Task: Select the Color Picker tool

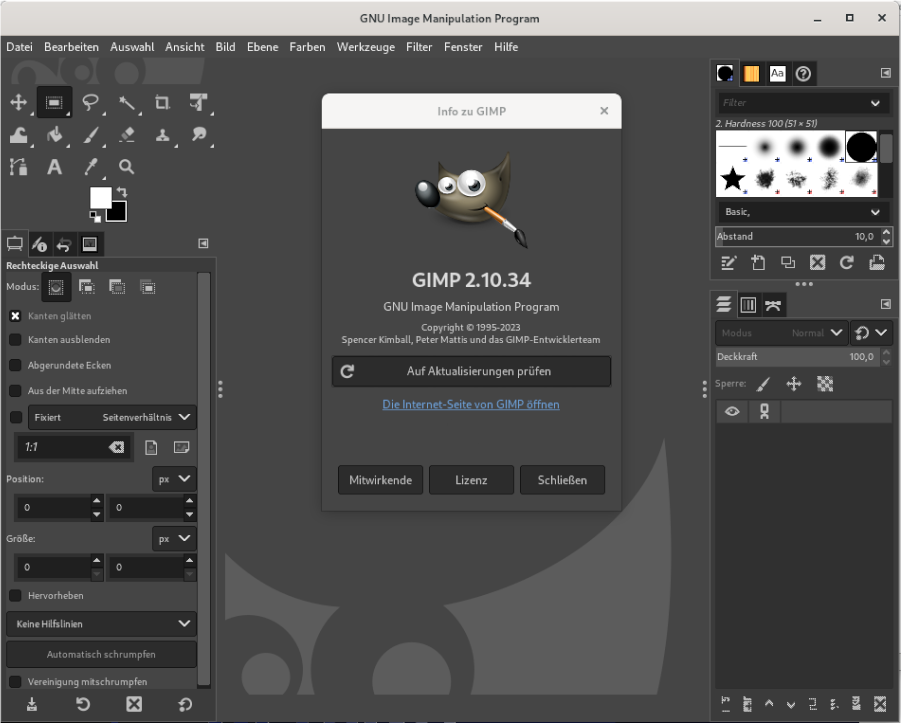Action: point(90,167)
